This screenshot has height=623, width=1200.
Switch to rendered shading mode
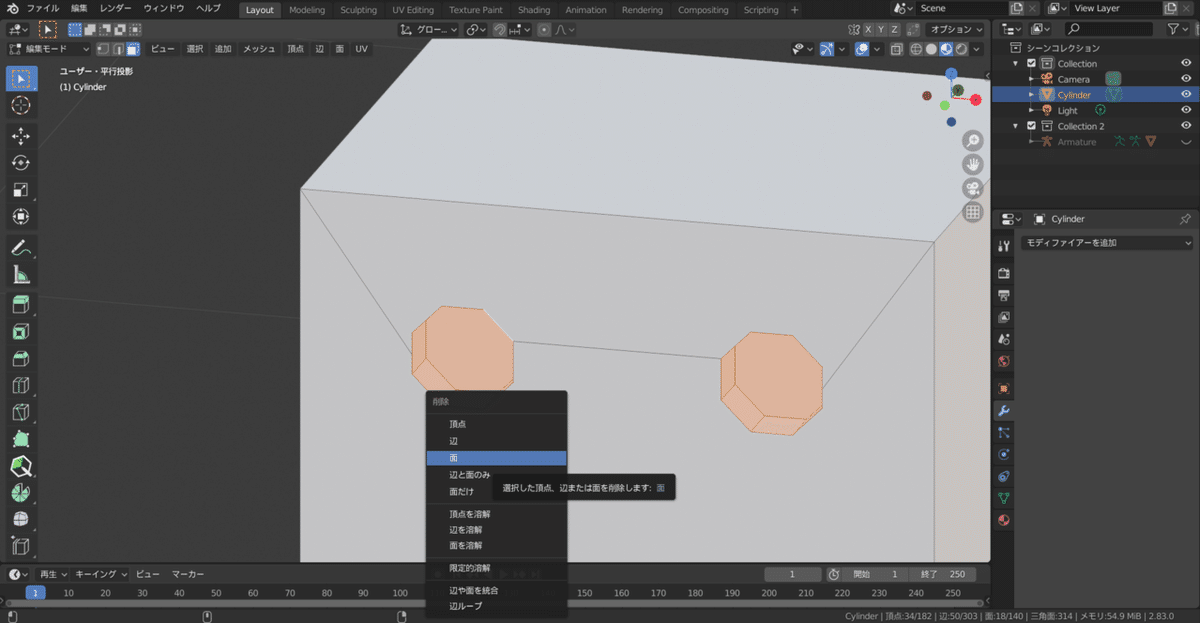(961, 49)
